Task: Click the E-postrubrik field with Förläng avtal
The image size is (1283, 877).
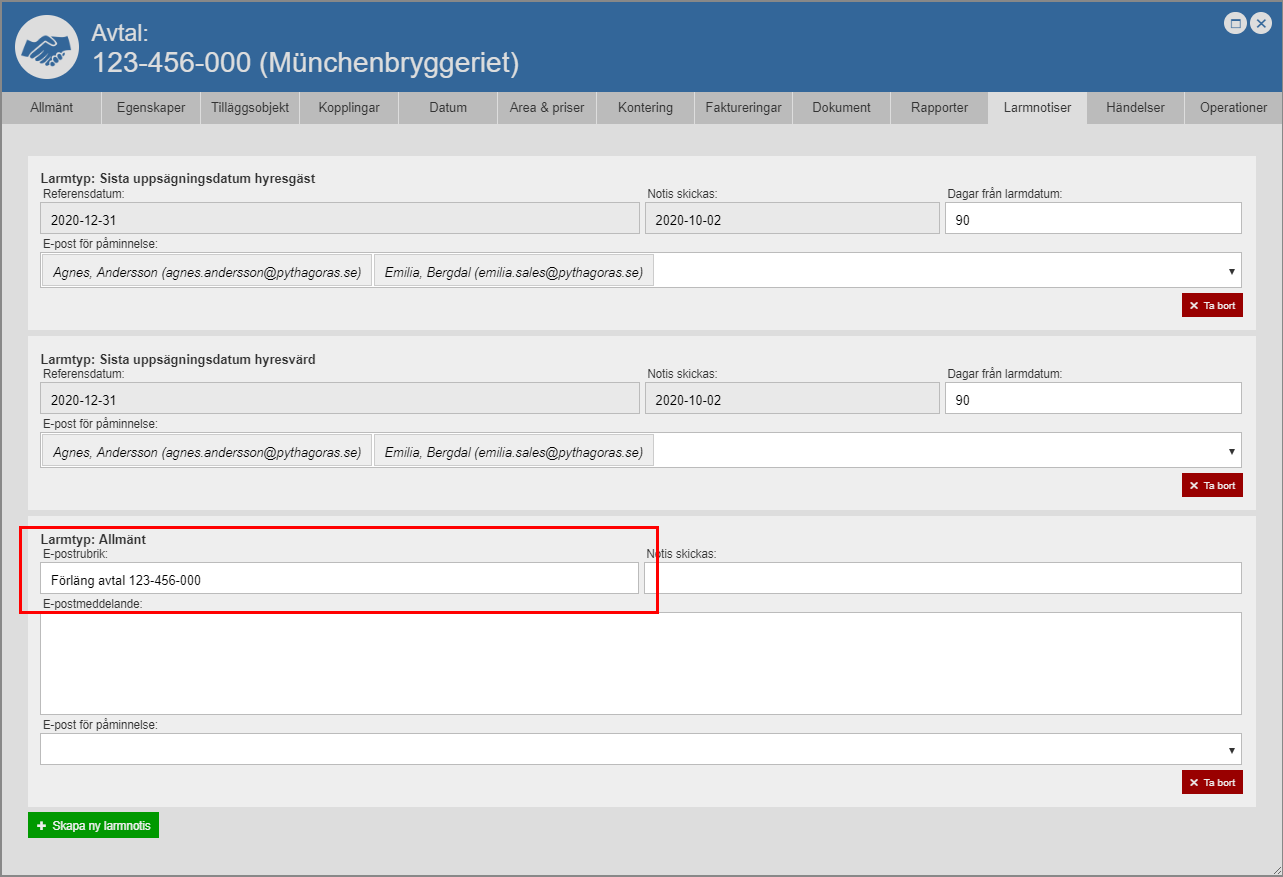Action: (x=339, y=579)
